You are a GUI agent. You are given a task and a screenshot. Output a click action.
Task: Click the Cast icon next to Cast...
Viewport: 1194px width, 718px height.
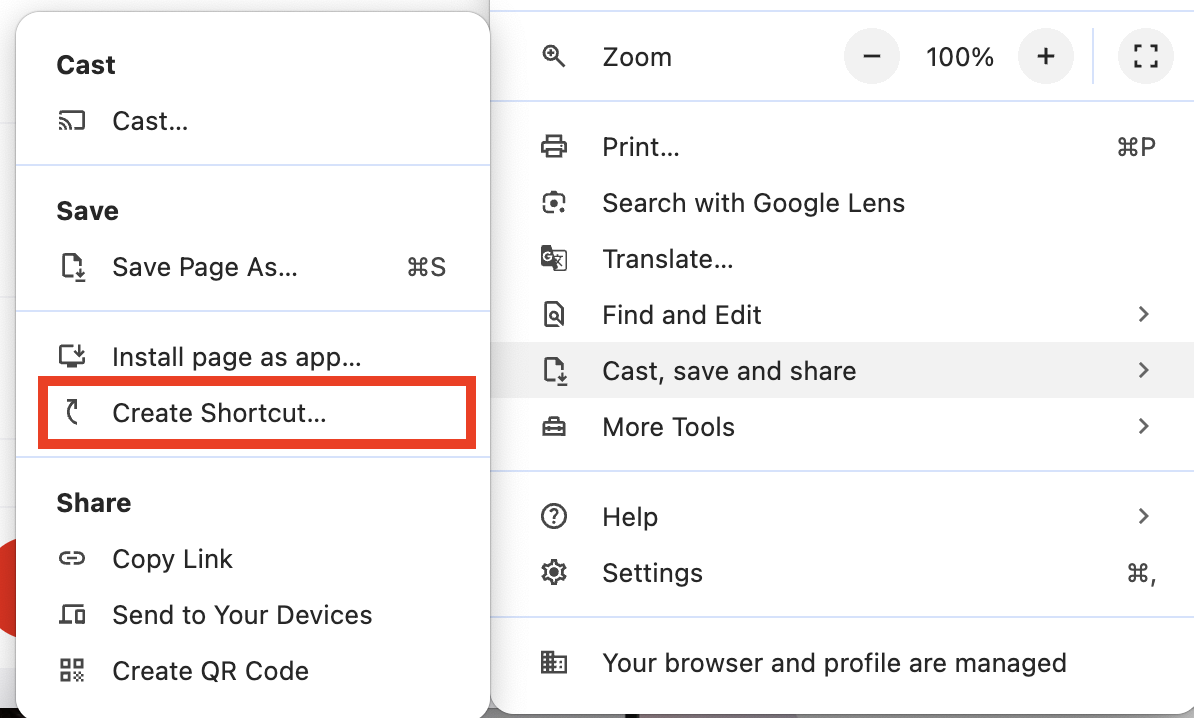click(72, 120)
